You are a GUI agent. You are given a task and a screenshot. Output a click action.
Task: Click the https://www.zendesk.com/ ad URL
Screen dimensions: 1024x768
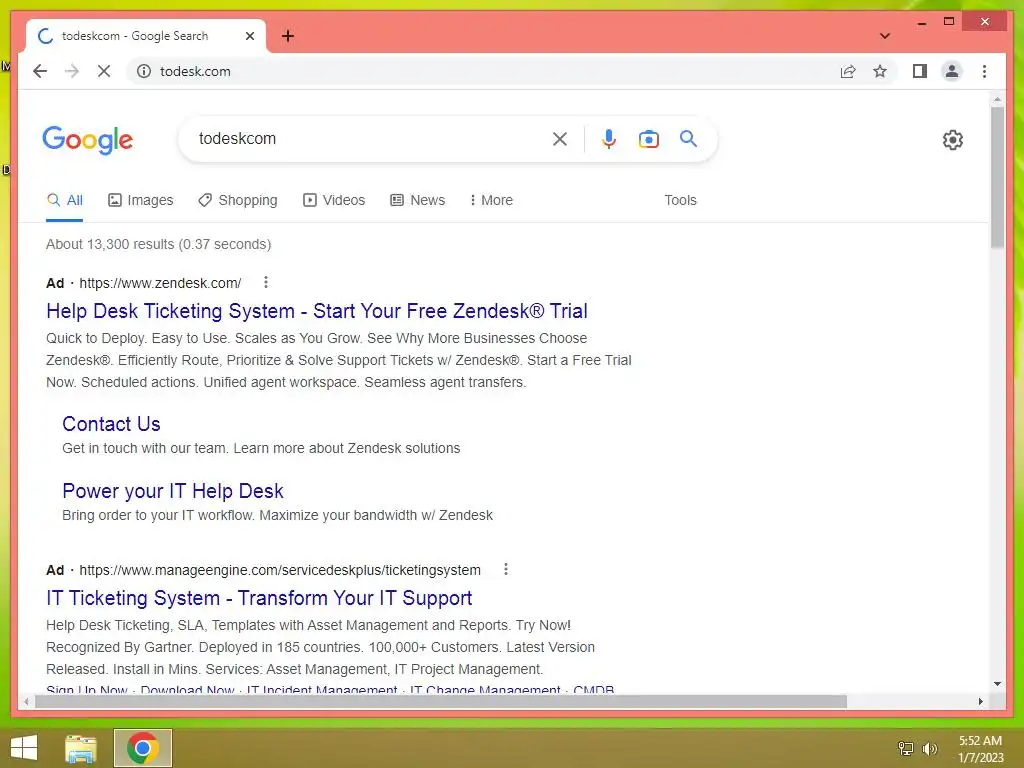160,283
